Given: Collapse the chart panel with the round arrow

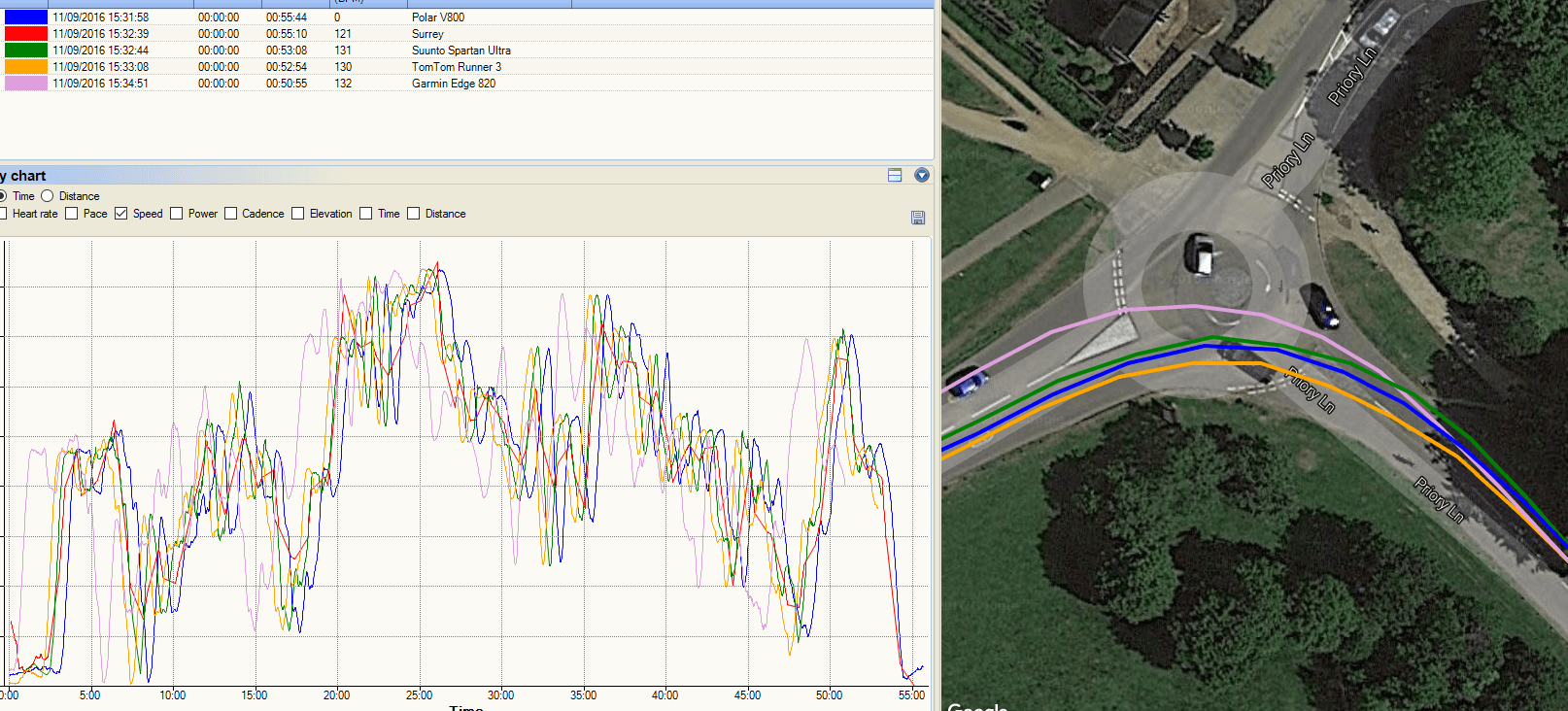Looking at the screenshot, I should point(922,175).
